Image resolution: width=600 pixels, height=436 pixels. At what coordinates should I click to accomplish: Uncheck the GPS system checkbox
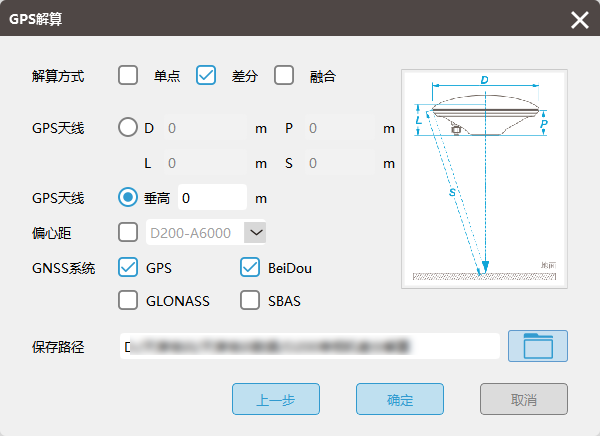(x=128, y=267)
